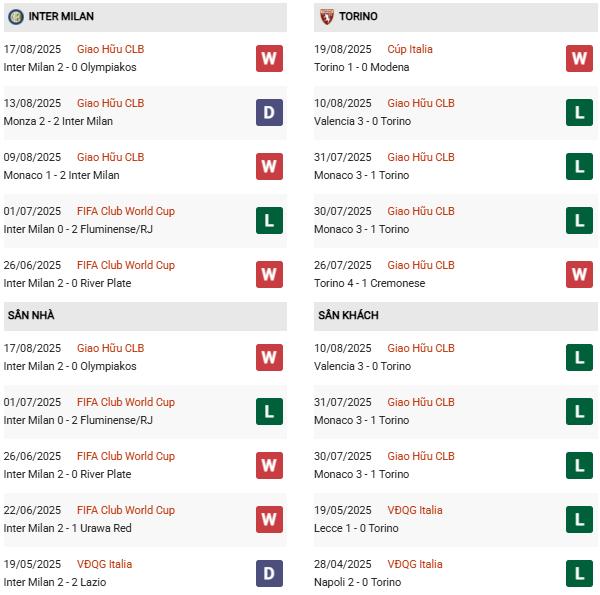Image resolution: width=600 pixels, height=595 pixels.
Task: Open VĐQG Italia link for Lecce match
Action: point(414,510)
